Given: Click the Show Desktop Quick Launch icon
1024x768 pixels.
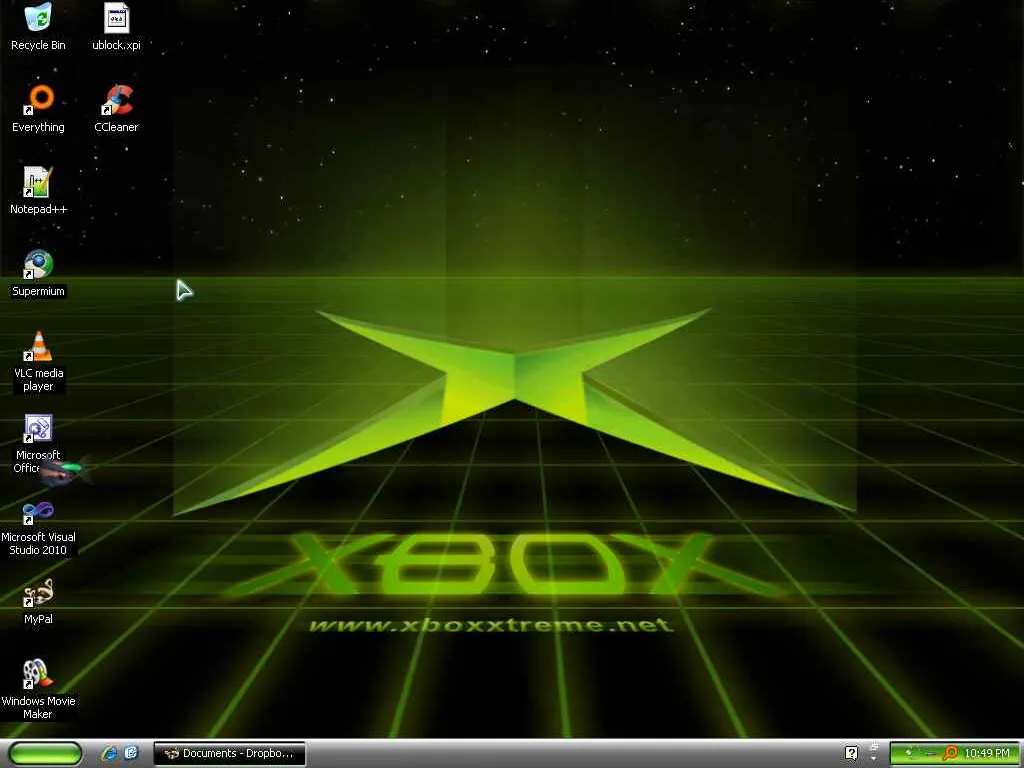Looking at the screenshot, I should point(131,753).
